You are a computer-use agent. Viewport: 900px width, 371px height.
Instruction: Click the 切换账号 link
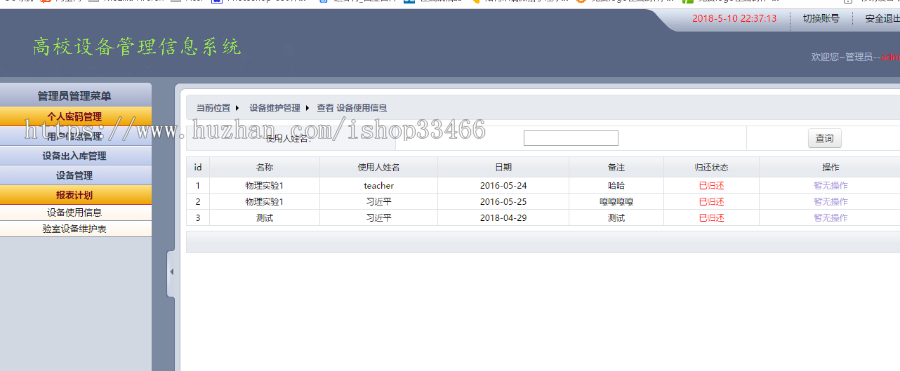coord(821,18)
